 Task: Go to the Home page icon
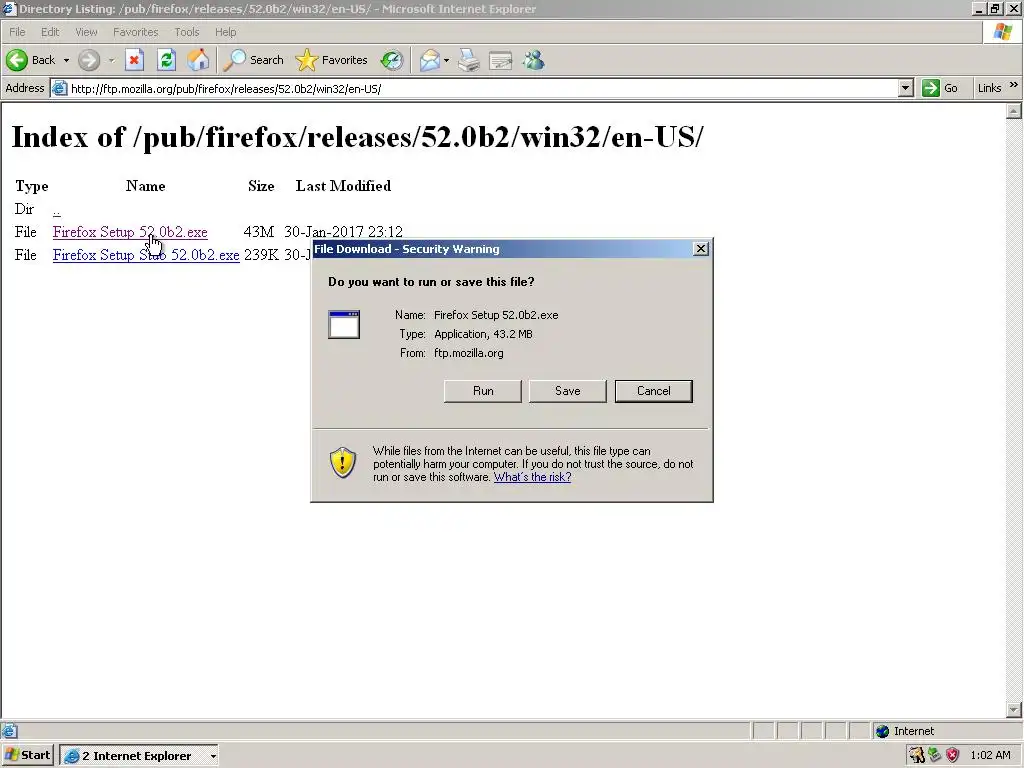[x=198, y=60]
